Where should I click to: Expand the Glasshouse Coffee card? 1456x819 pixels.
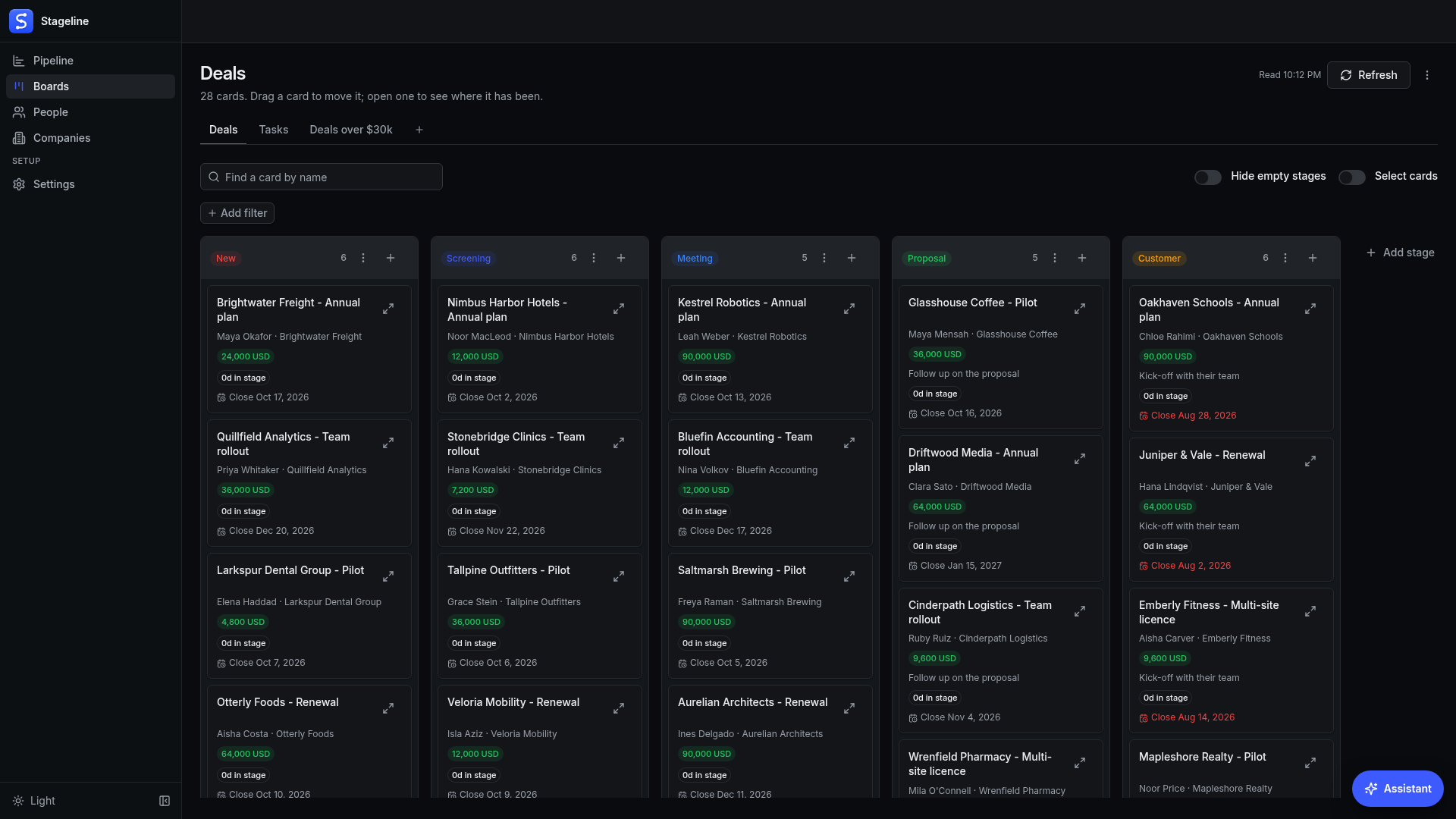(1080, 309)
